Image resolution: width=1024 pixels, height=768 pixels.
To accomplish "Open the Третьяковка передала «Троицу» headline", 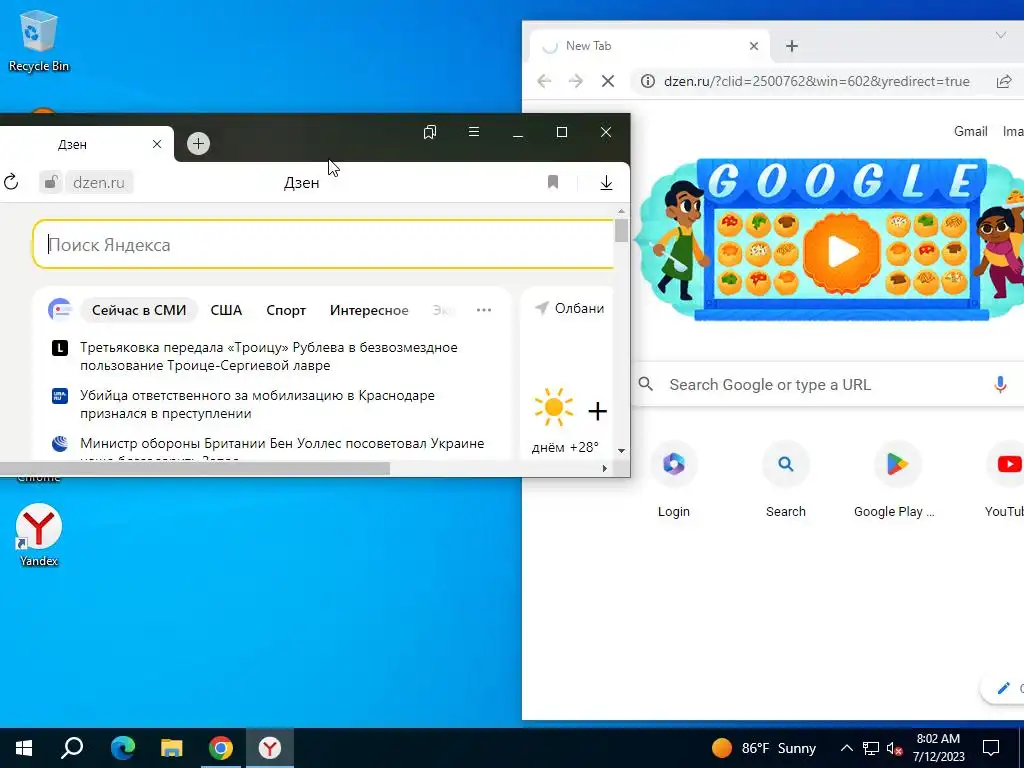I will click(268, 357).
